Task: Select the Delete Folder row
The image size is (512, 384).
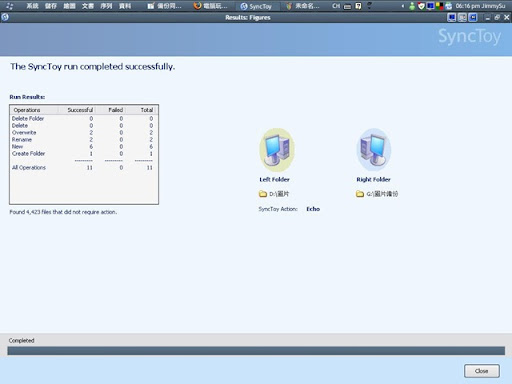Action: click(83, 118)
